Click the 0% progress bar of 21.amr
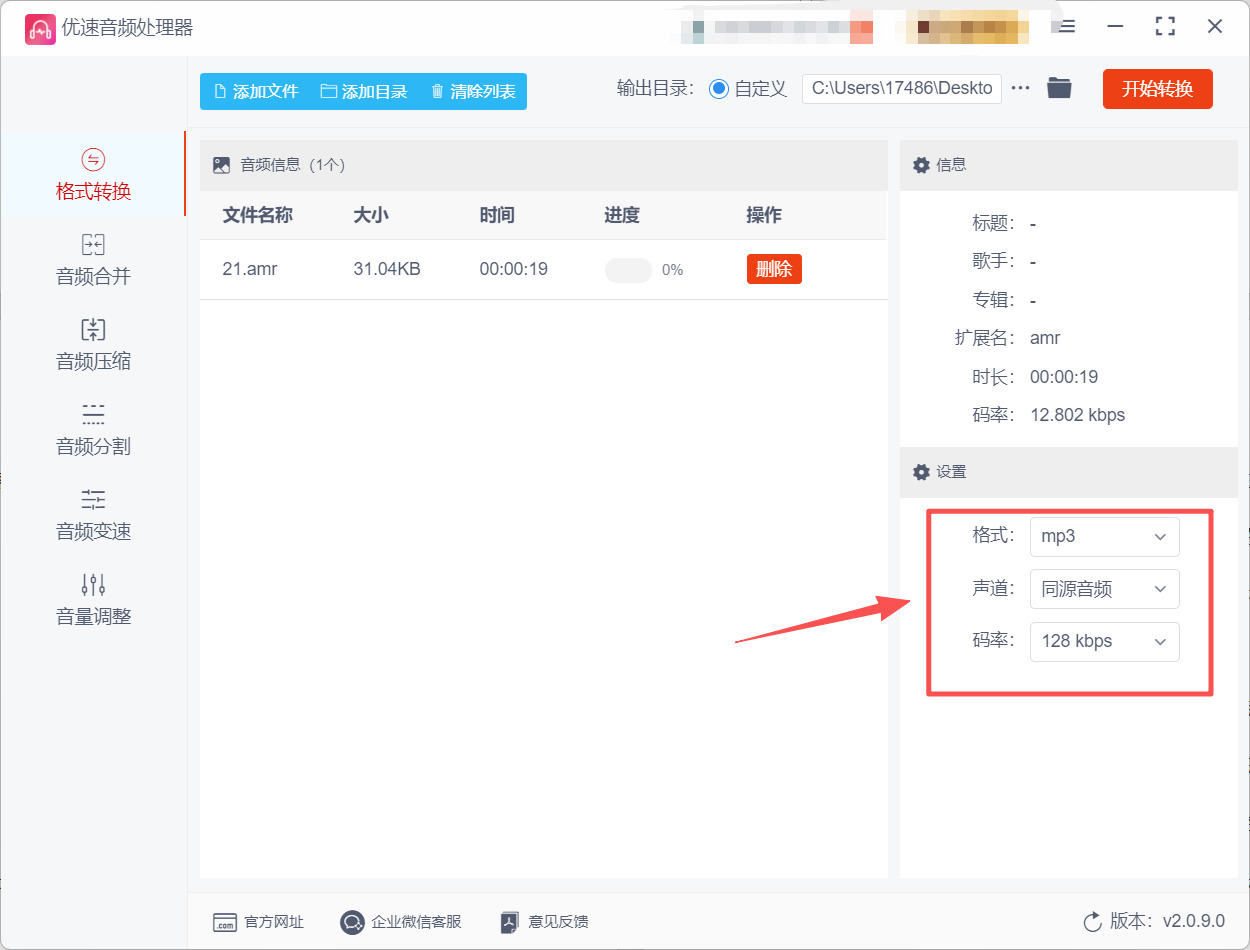Viewport: 1250px width, 950px height. 628,269
